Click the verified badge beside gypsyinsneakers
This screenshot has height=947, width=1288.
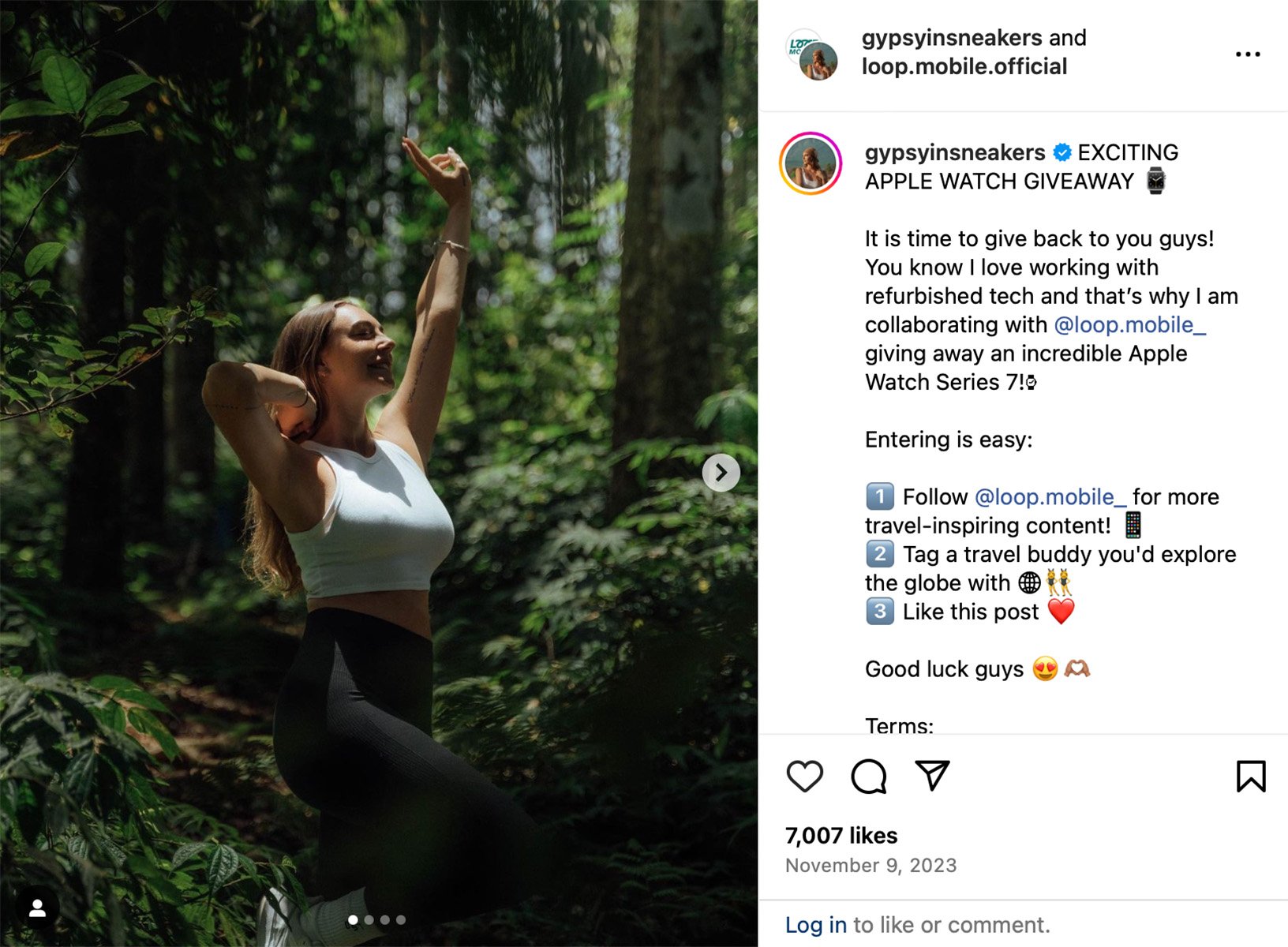click(1062, 152)
